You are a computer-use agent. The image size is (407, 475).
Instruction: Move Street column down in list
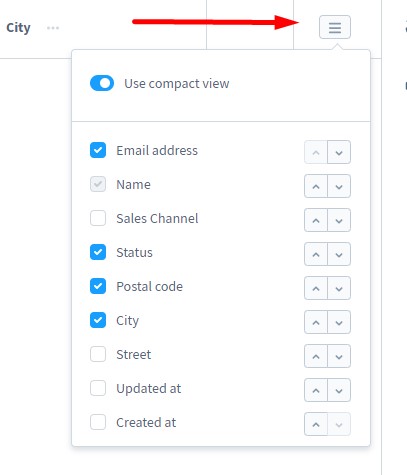tap(339, 356)
